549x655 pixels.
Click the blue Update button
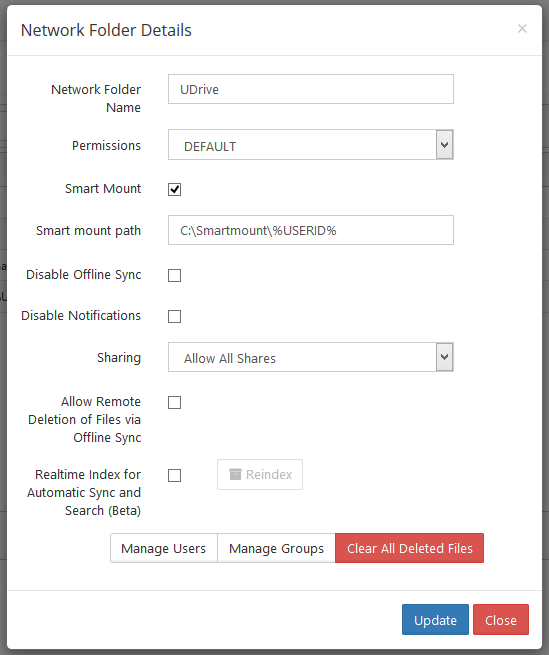pos(435,619)
